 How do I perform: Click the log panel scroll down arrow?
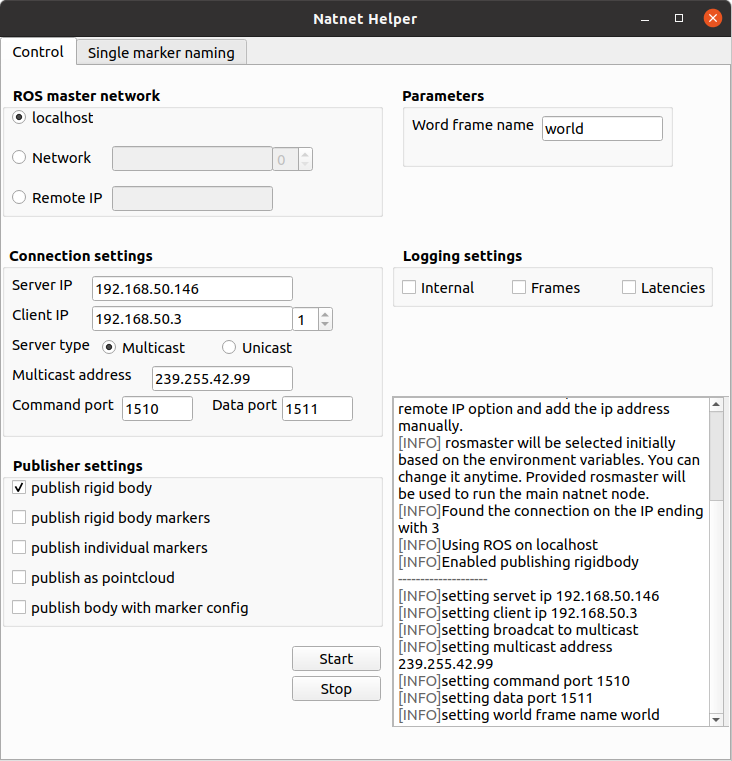716,719
